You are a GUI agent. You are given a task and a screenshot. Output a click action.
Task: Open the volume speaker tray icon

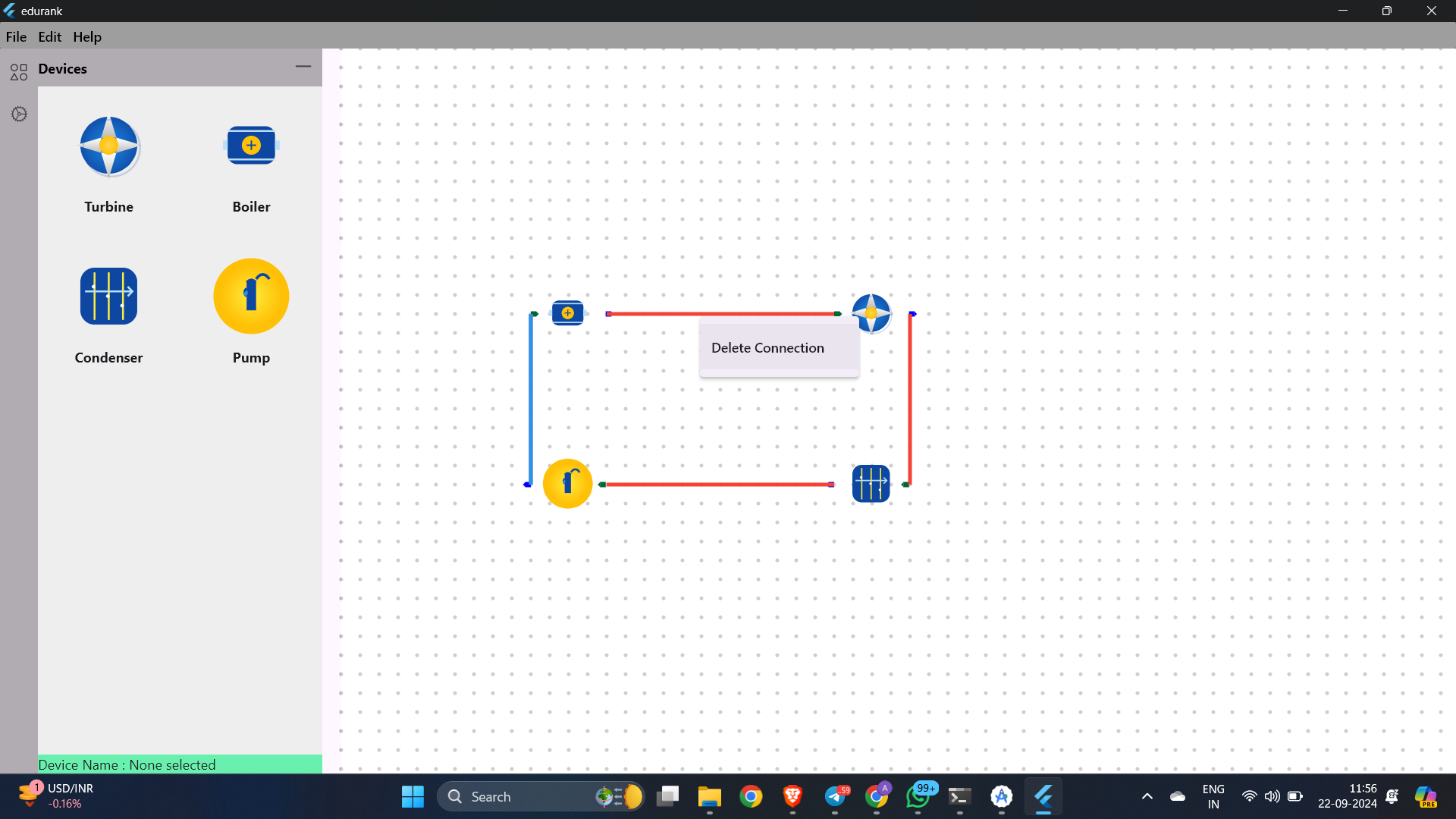1272,796
